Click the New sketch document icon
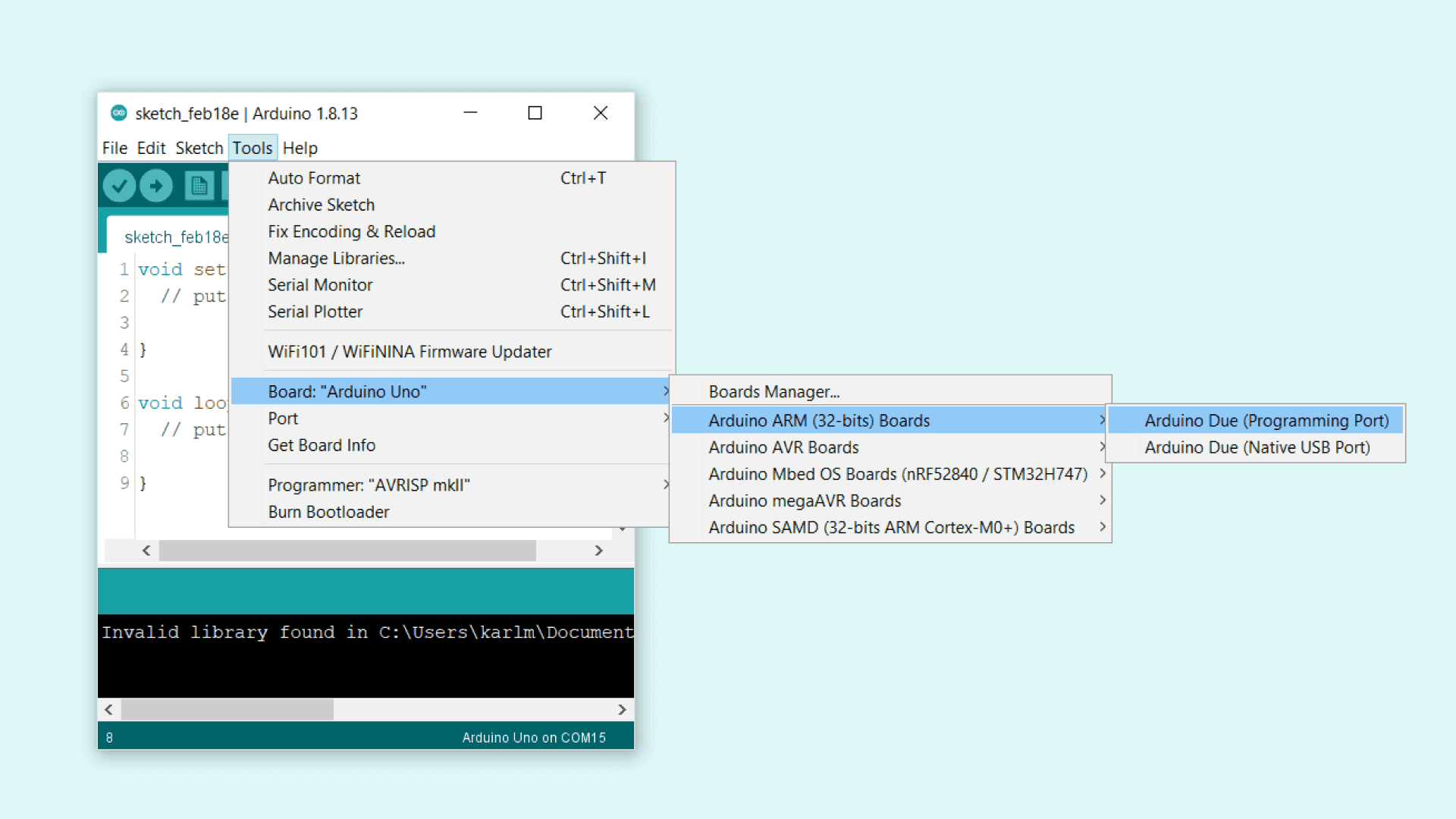Screen dimensions: 1456x819 pos(199,186)
